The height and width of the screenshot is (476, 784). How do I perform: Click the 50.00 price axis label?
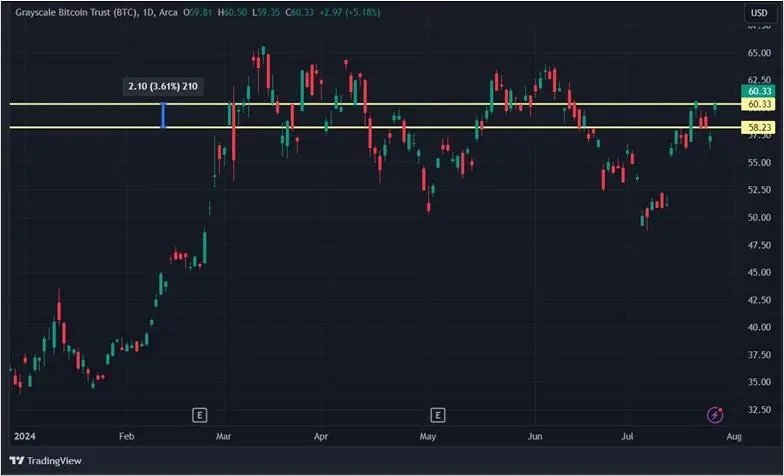(x=759, y=218)
